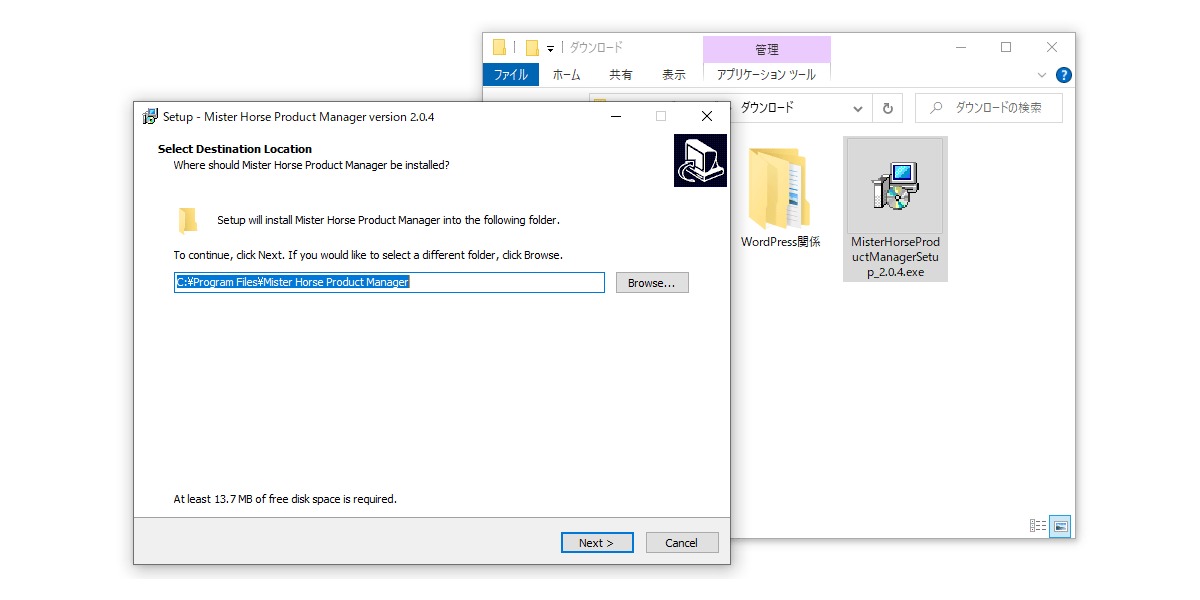Screen dimensions: 1200x600
Task: Open the ファイル menu in Explorer
Action: click(511, 74)
